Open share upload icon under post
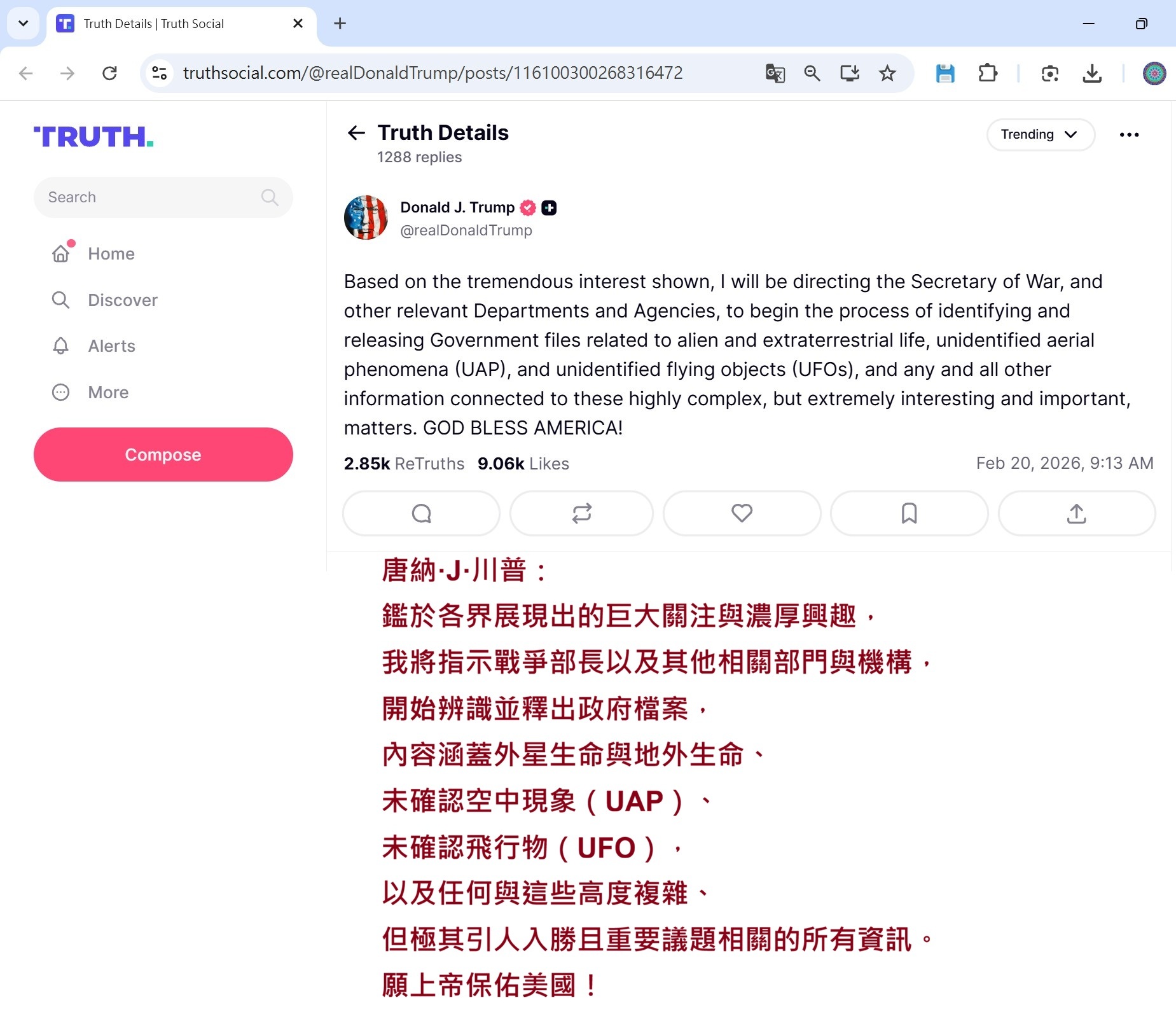This screenshot has height=1021, width=1176. pyautogui.click(x=1076, y=513)
